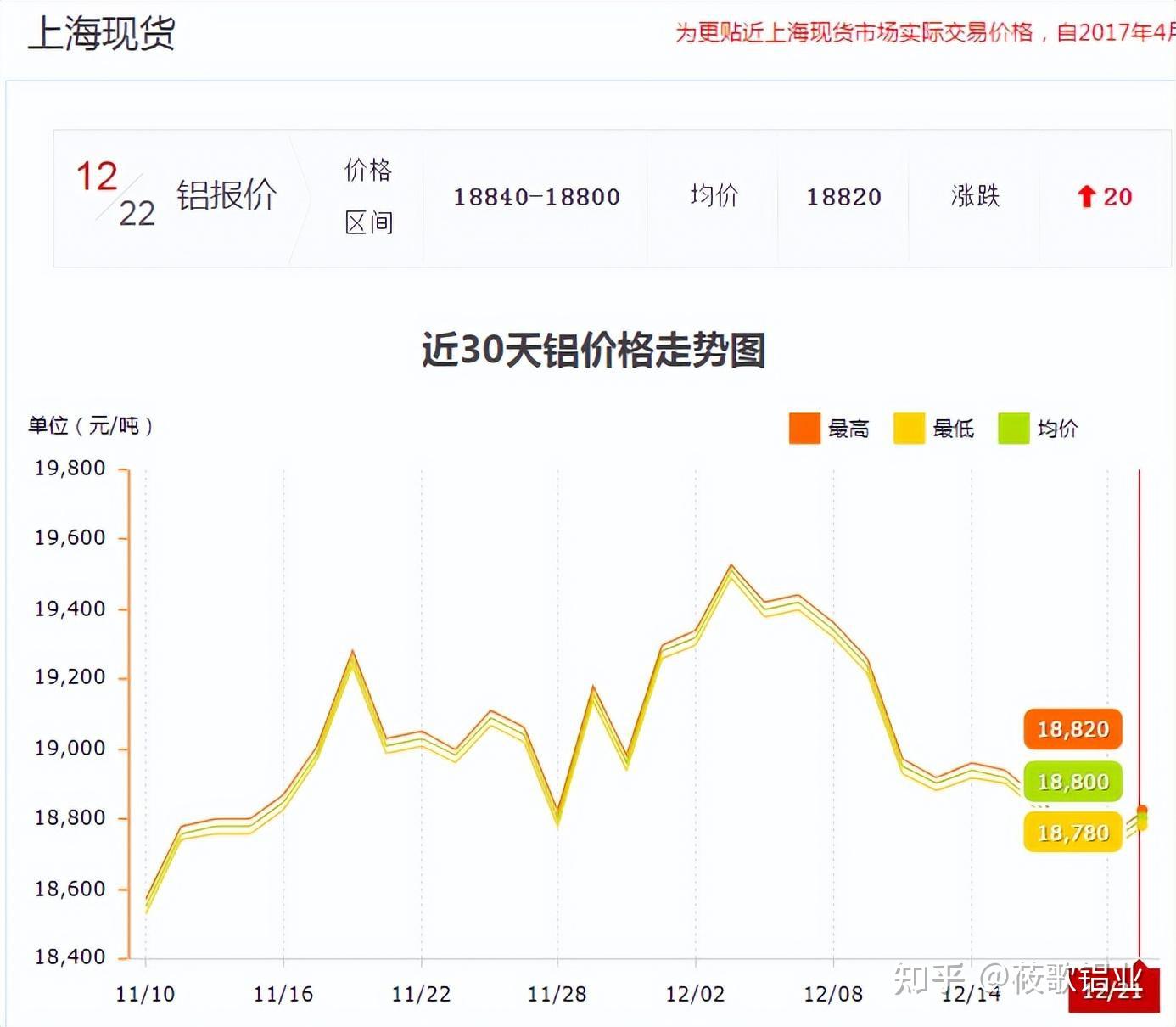The width and height of the screenshot is (1176, 1027).
Task: Click the green 均价 legend swatch
Action: coord(1013,429)
